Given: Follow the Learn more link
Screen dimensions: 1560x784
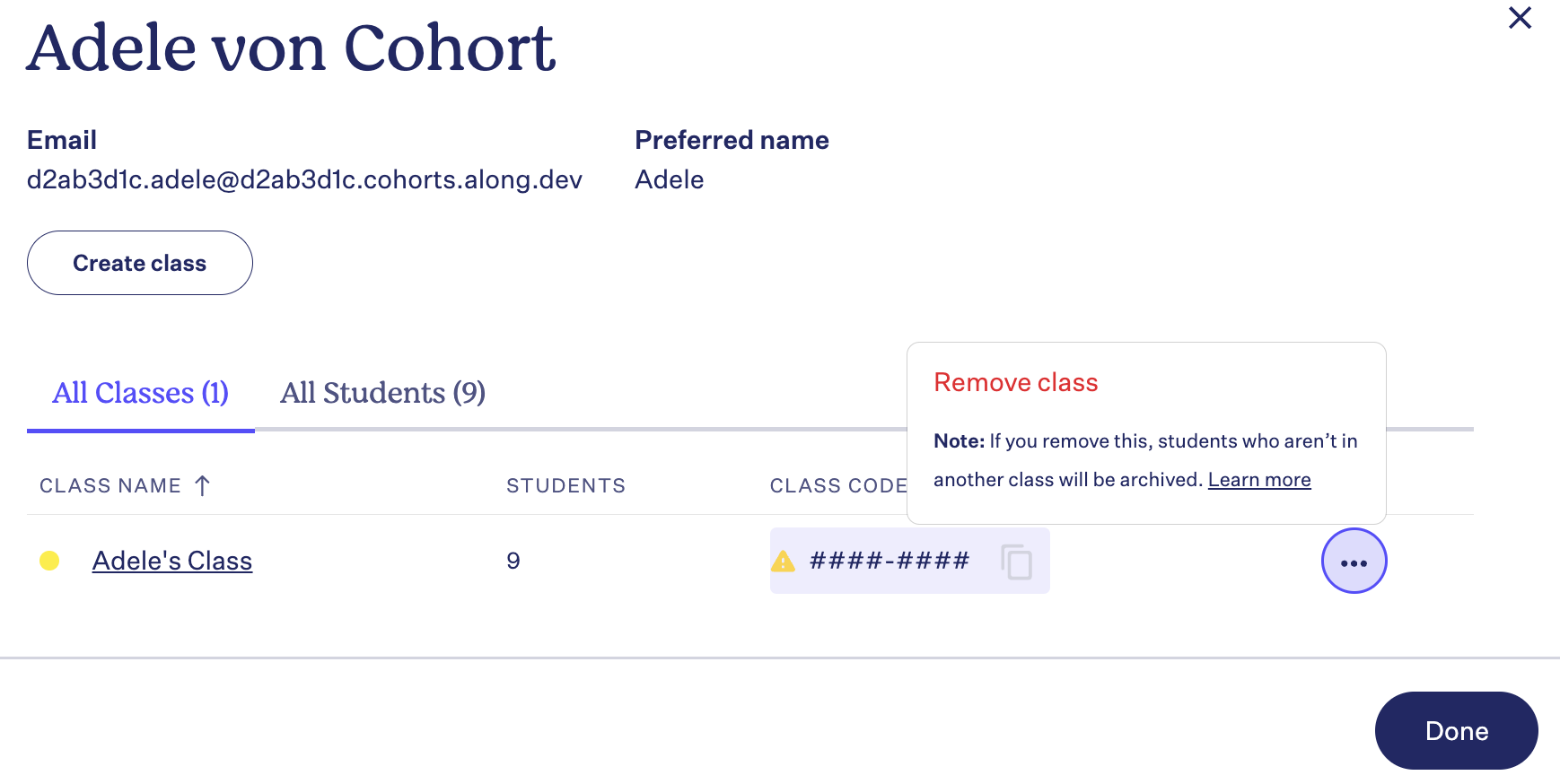Looking at the screenshot, I should [1259, 480].
